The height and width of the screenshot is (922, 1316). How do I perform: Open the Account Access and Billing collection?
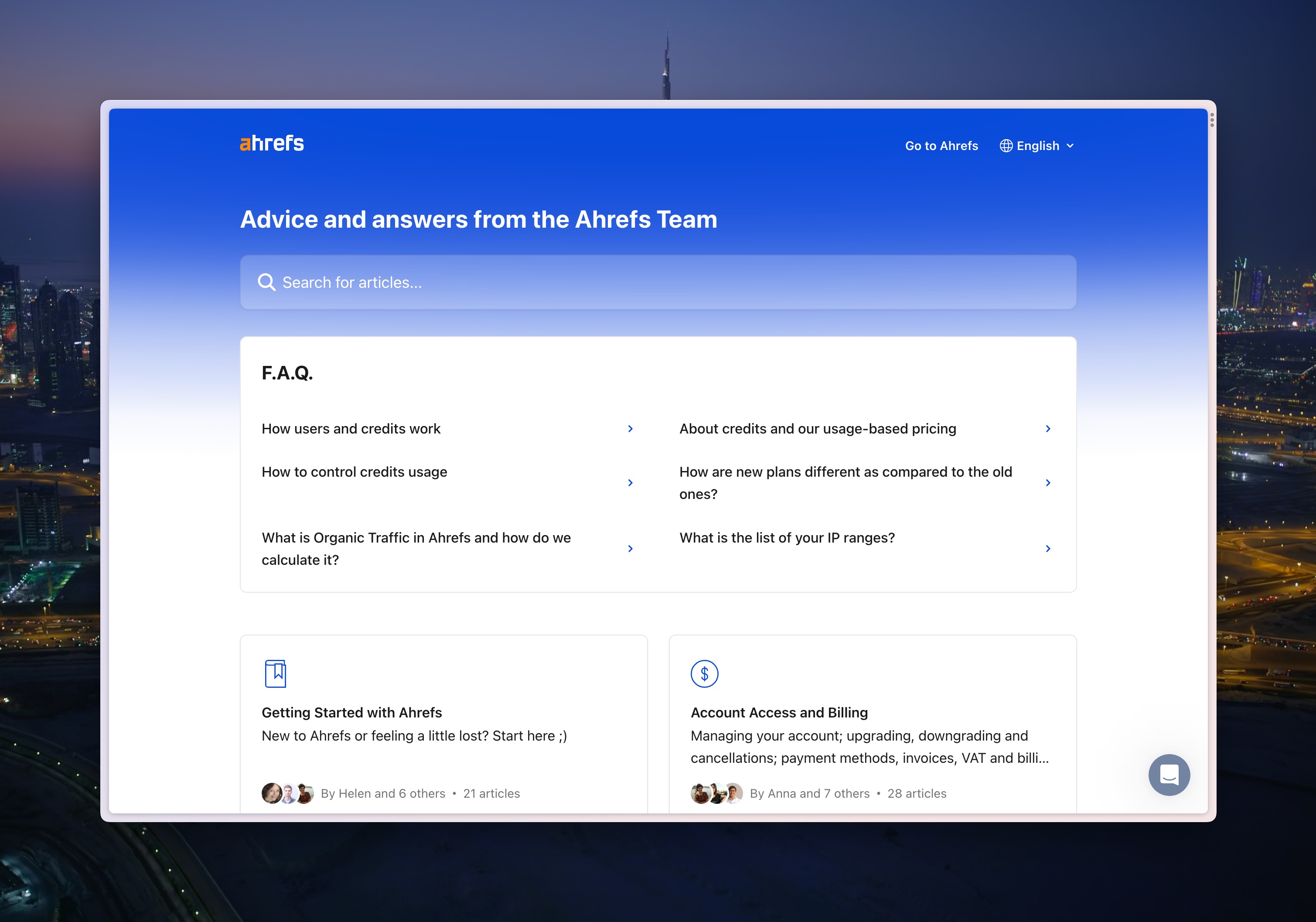[x=780, y=713]
